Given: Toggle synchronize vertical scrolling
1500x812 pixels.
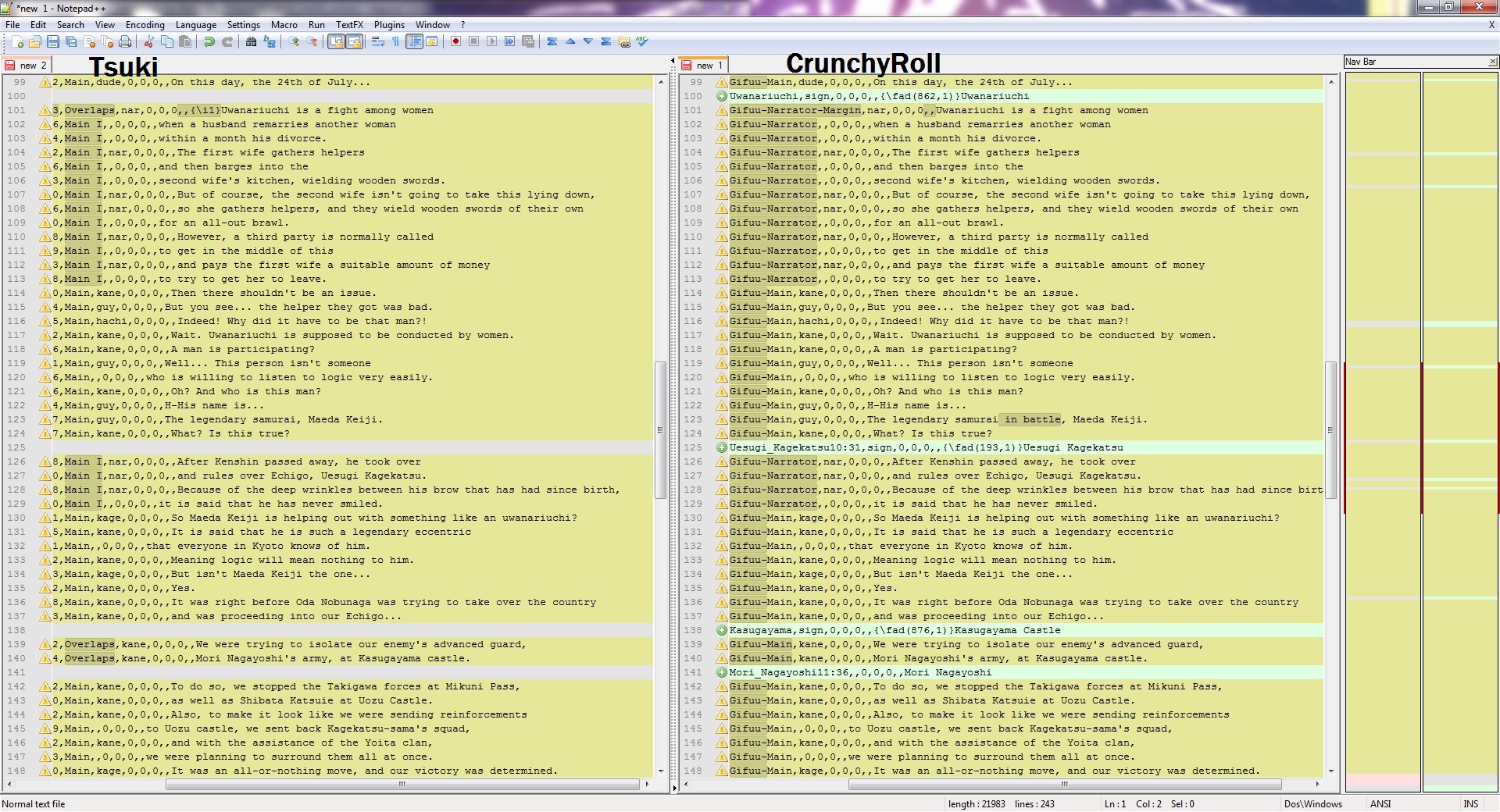Looking at the screenshot, I should pyautogui.click(x=336, y=42).
